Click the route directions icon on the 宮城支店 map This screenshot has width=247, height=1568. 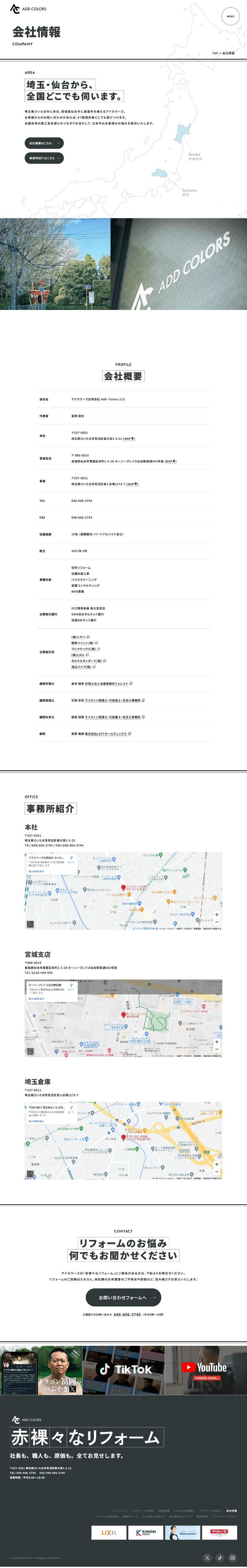coord(71,987)
